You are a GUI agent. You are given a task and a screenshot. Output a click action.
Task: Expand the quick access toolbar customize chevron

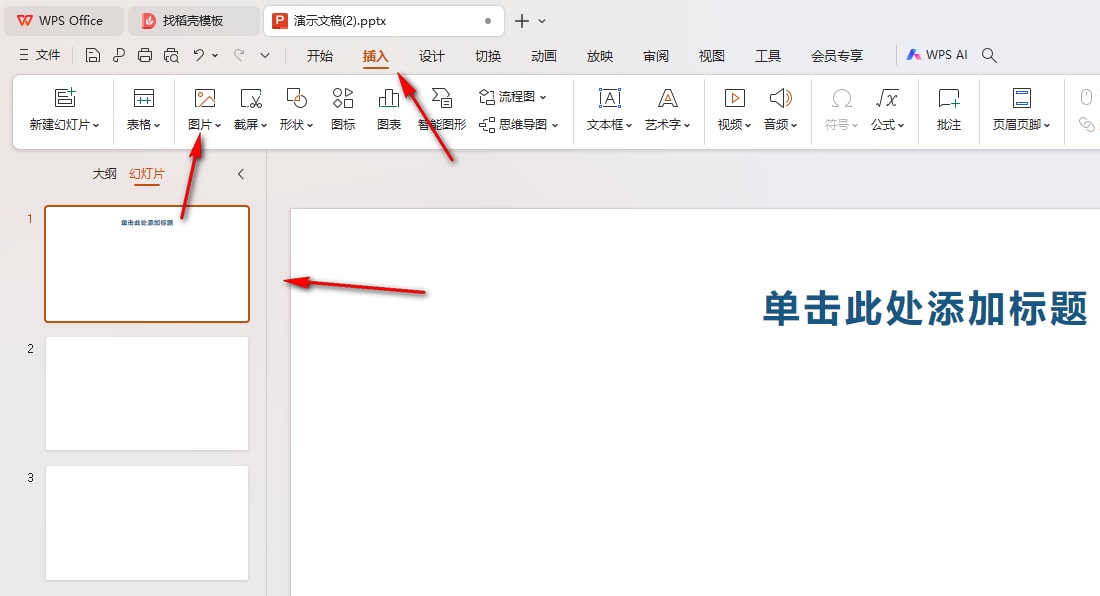pyautogui.click(x=264, y=55)
